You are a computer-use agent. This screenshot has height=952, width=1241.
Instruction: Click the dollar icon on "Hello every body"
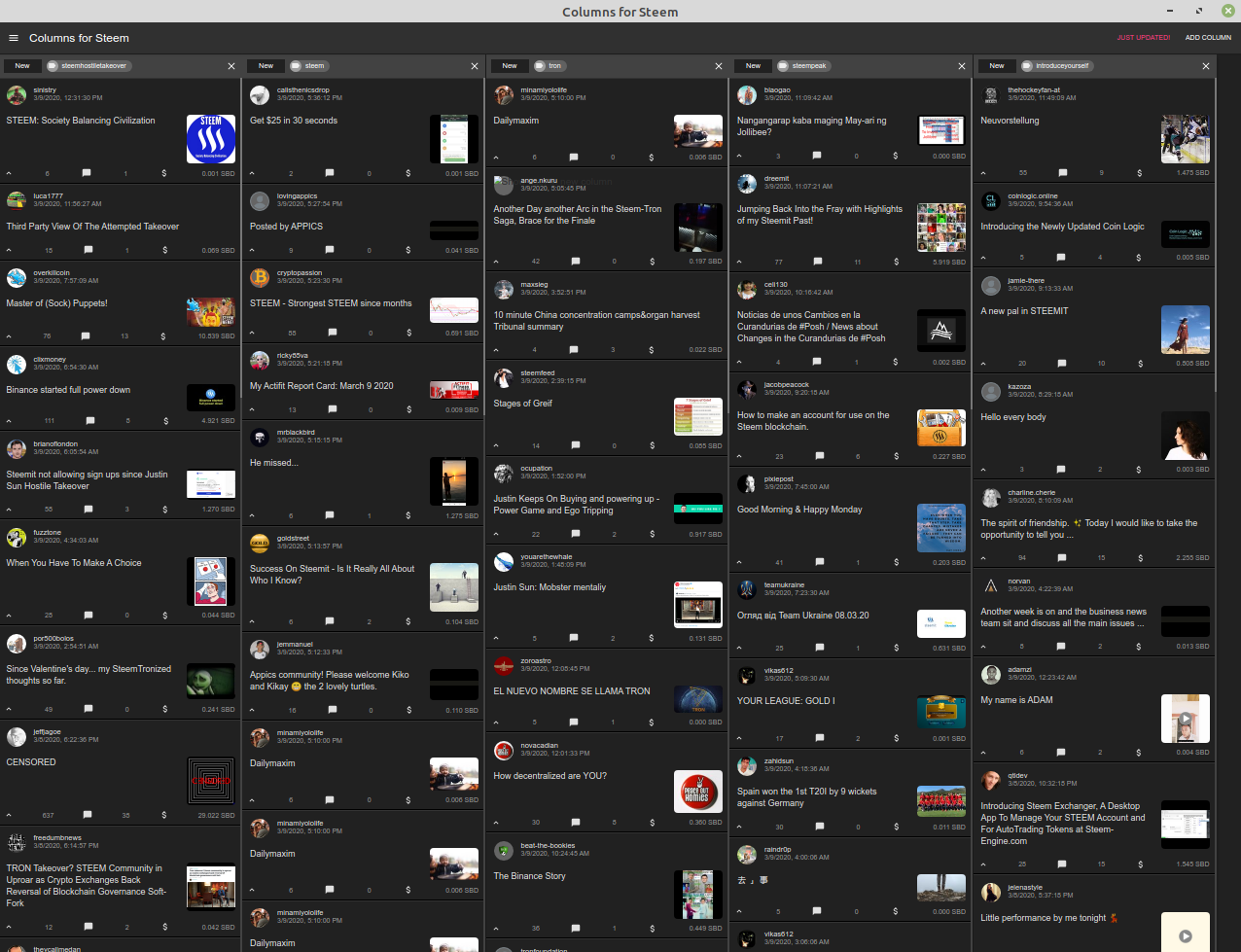click(1140, 469)
